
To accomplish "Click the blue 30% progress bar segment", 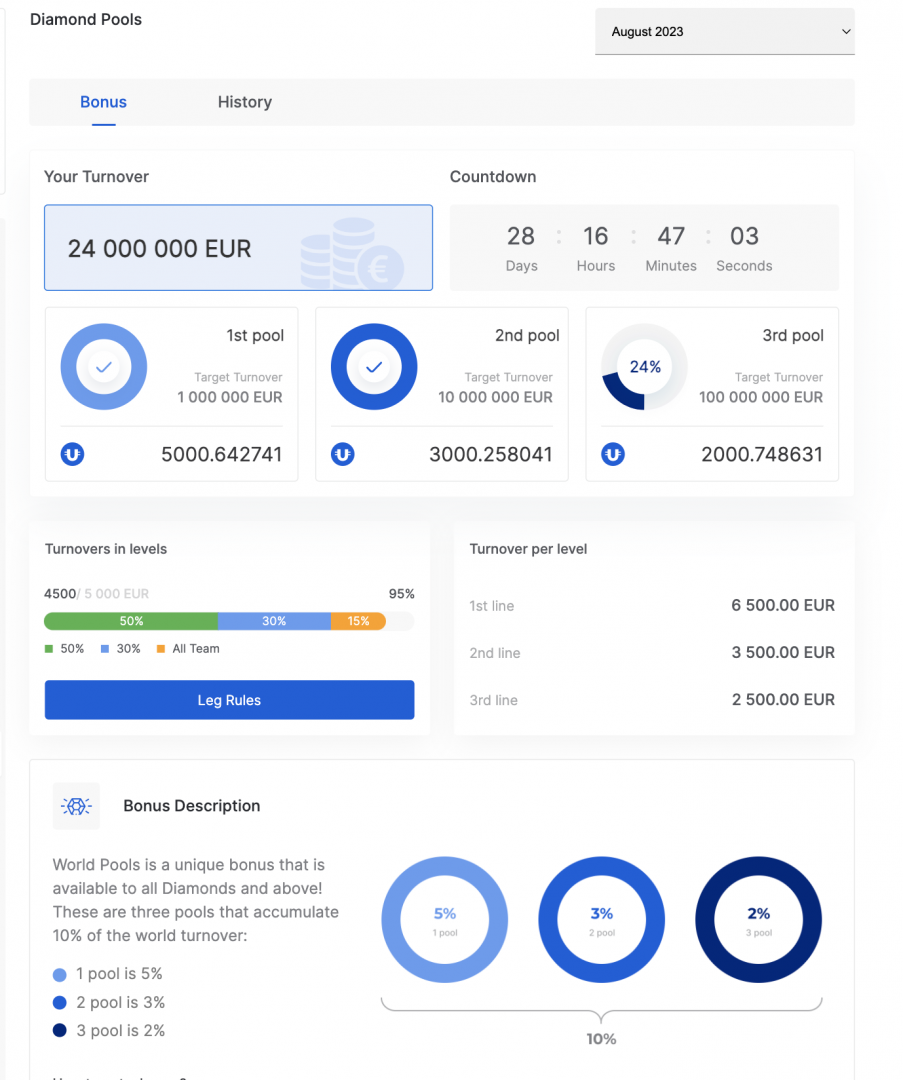I will (274, 621).
